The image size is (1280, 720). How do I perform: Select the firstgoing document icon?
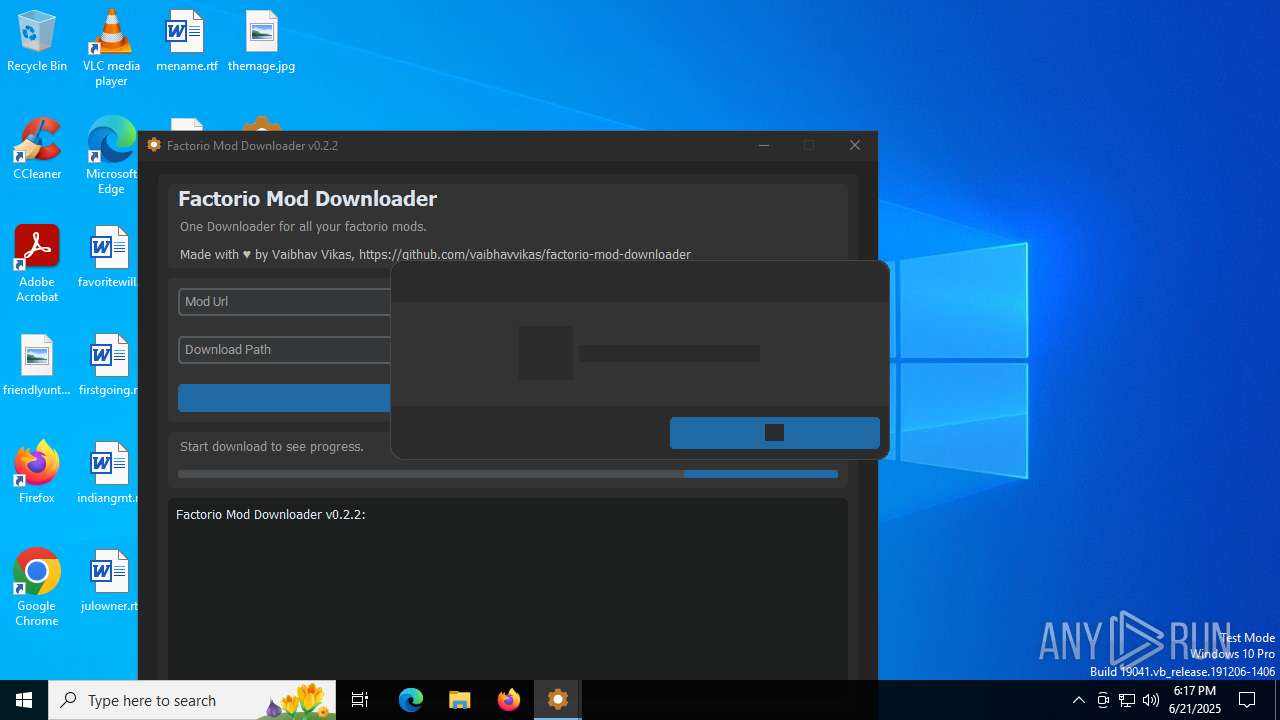click(108, 365)
